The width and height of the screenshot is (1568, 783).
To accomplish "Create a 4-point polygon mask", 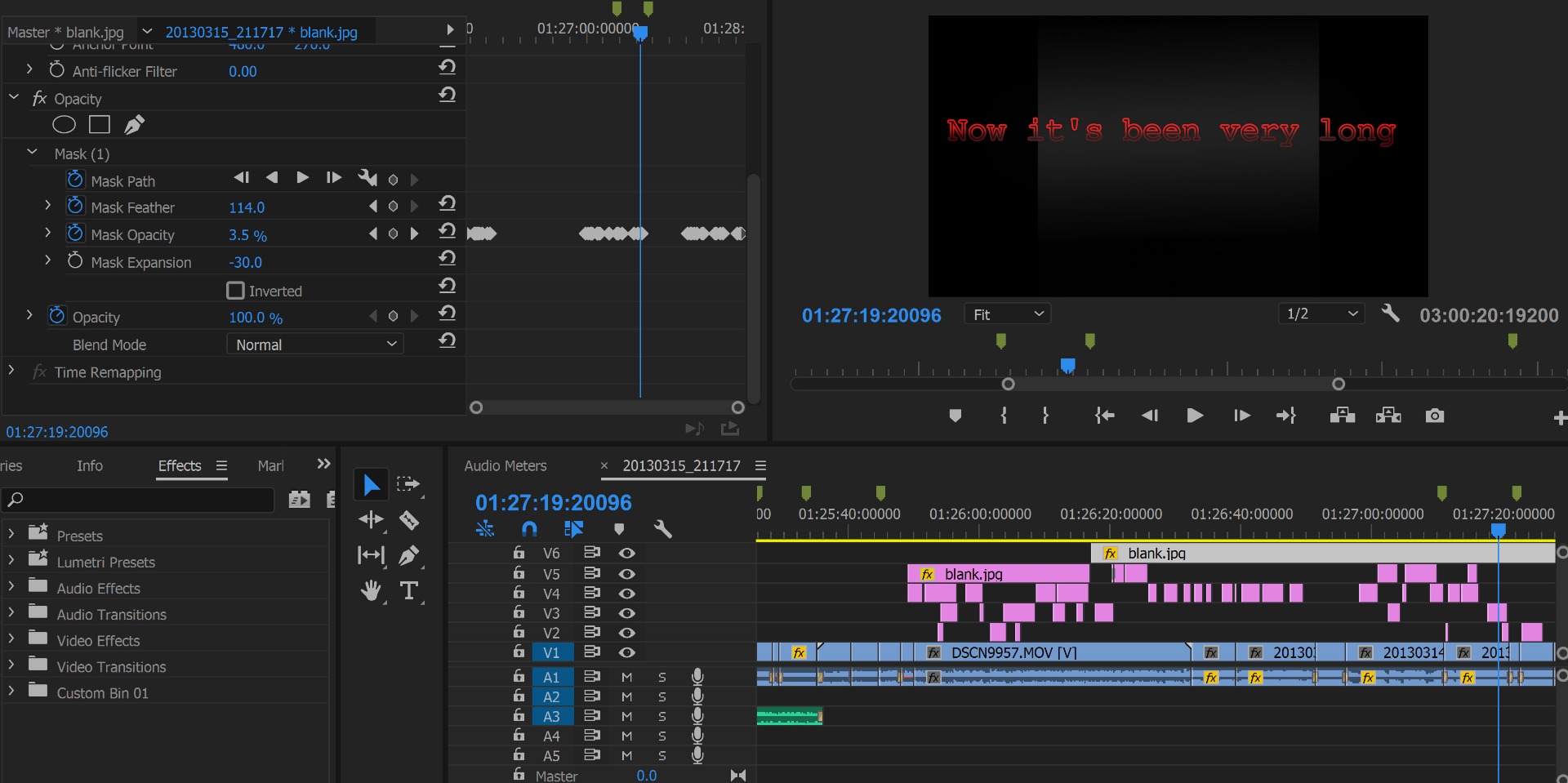I will (x=100, y=125).
